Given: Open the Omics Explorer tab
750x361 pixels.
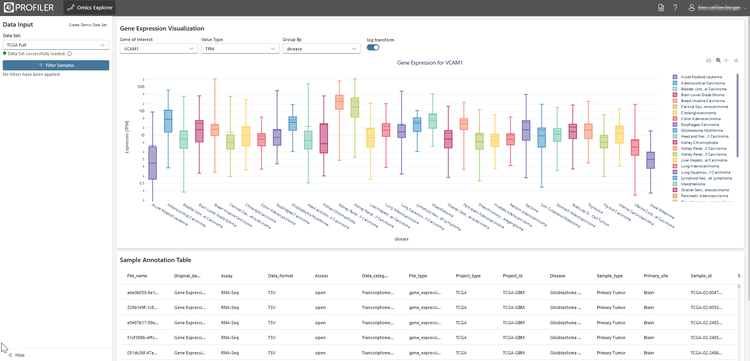Looking at the screenshot, I should (x=89, y=8).
